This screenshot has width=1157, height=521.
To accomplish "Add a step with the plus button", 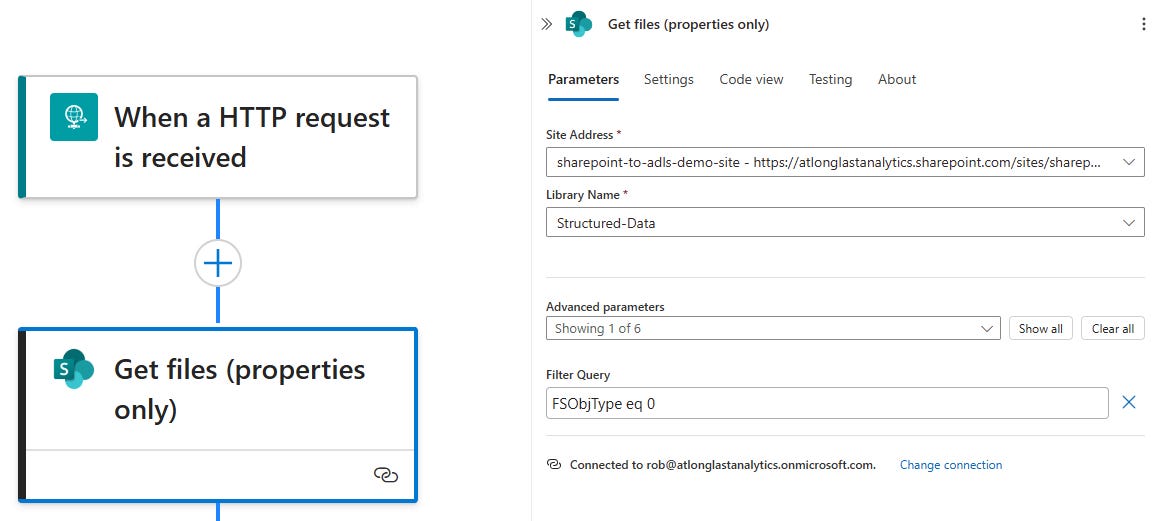I will click(218, 263).
